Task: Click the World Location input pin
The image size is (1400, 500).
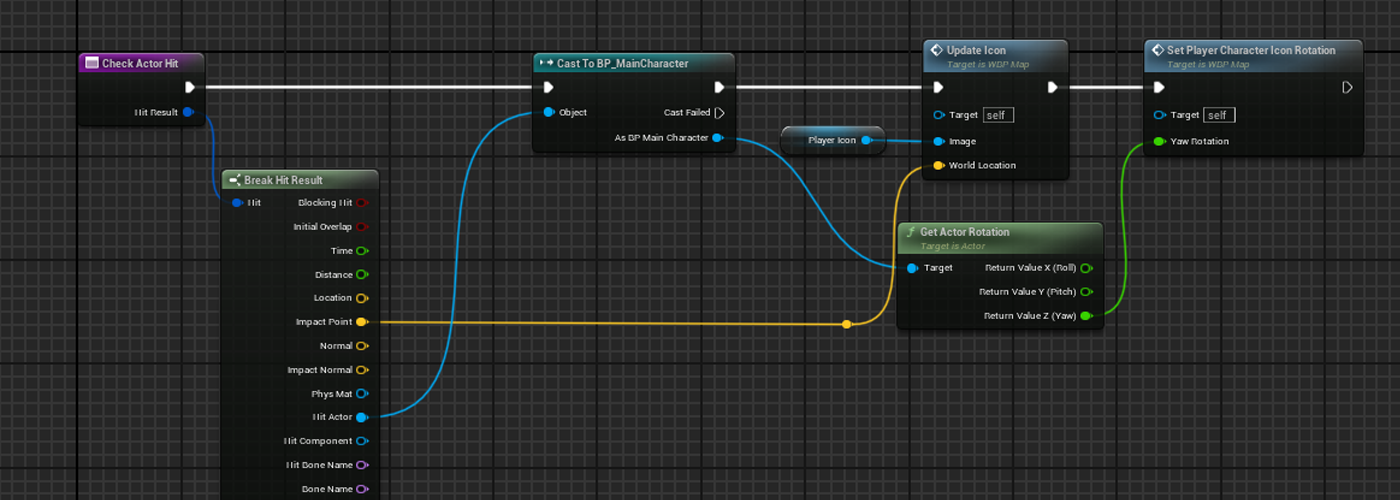Action: tap(938, 166)
